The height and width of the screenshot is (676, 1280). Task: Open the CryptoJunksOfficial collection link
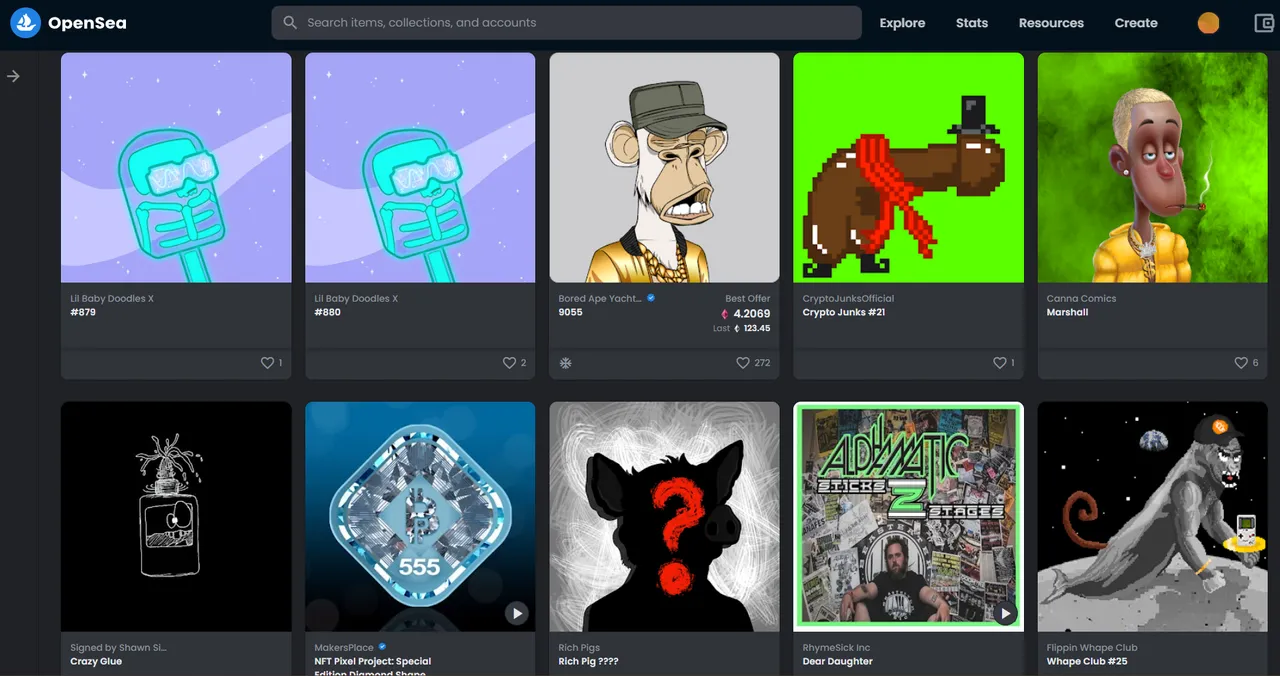848,298
